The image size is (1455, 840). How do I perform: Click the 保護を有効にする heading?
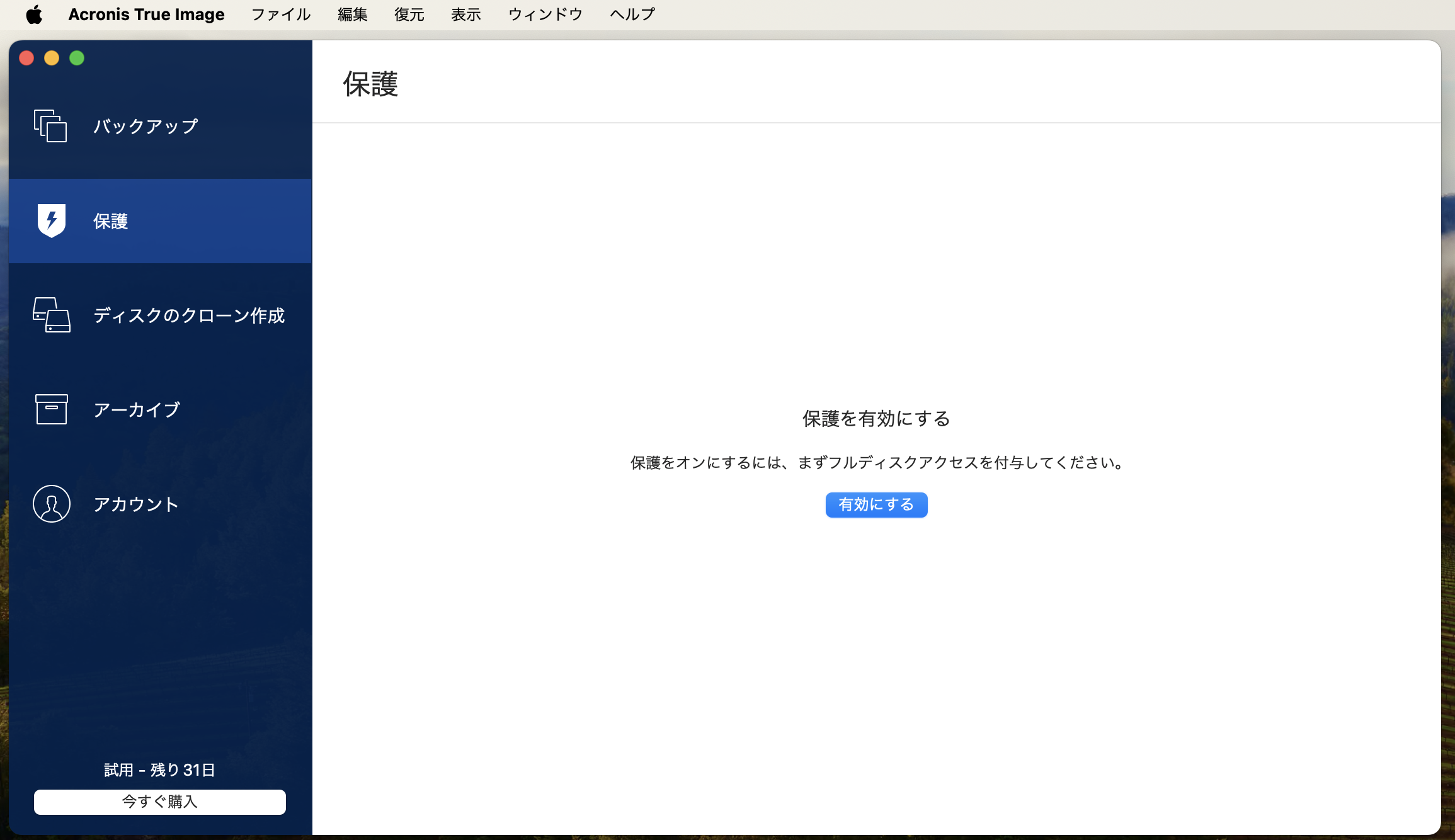tap(876, 419)
